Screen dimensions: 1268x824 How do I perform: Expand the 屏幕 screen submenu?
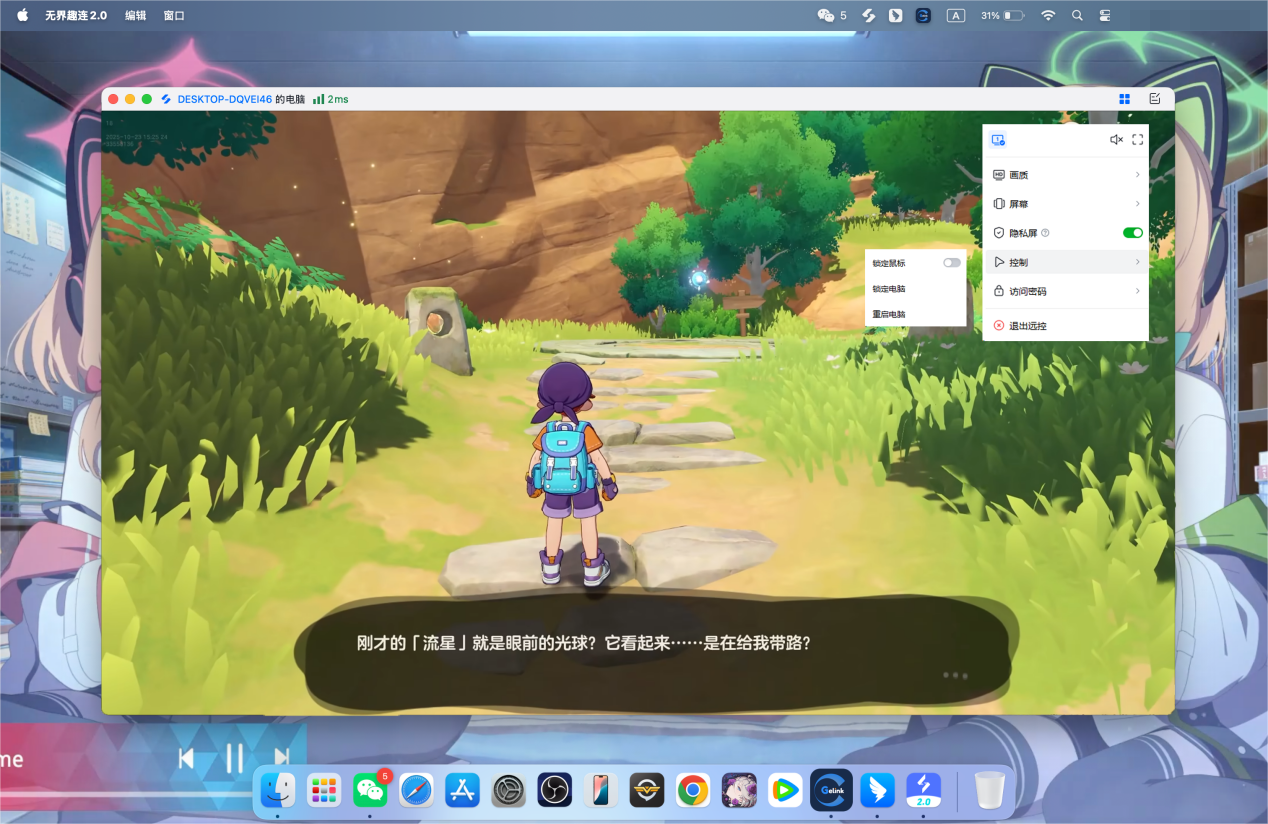1065,204
